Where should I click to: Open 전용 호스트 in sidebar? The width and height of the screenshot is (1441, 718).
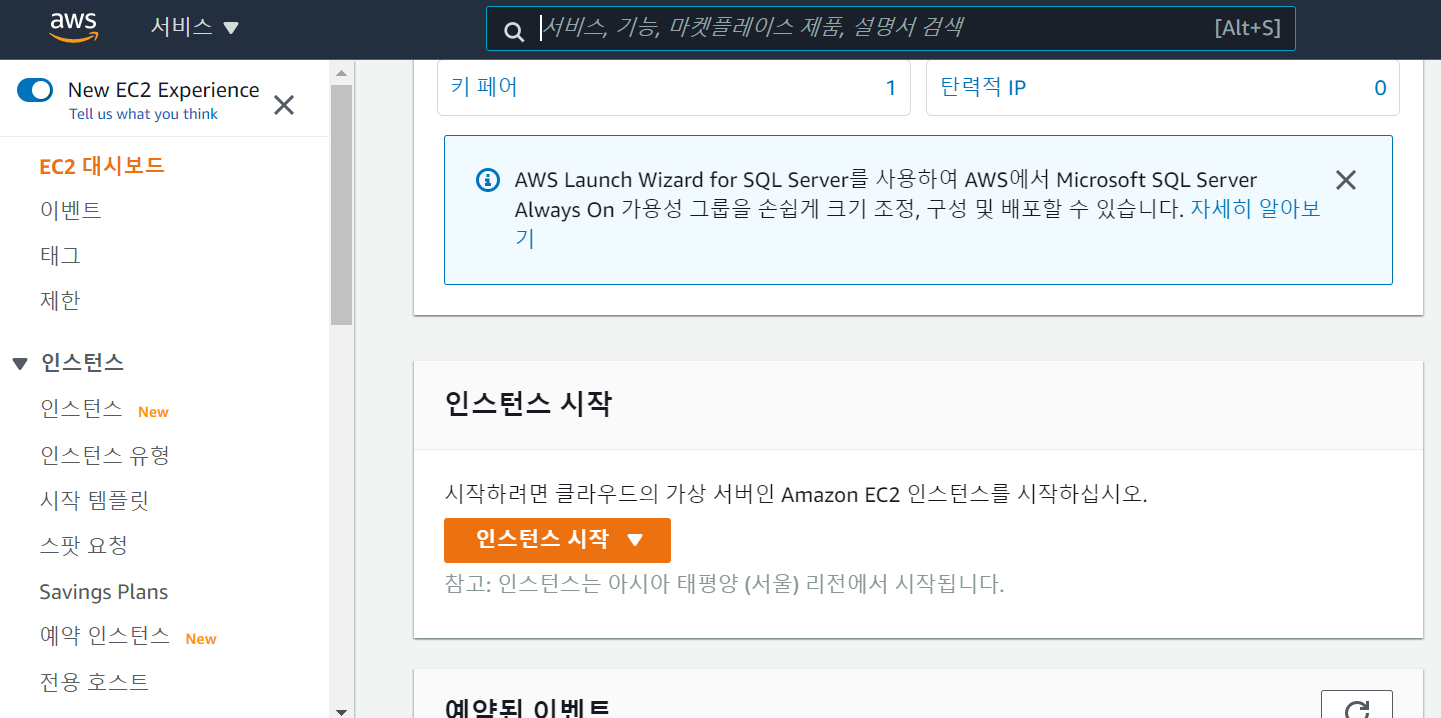94,683
